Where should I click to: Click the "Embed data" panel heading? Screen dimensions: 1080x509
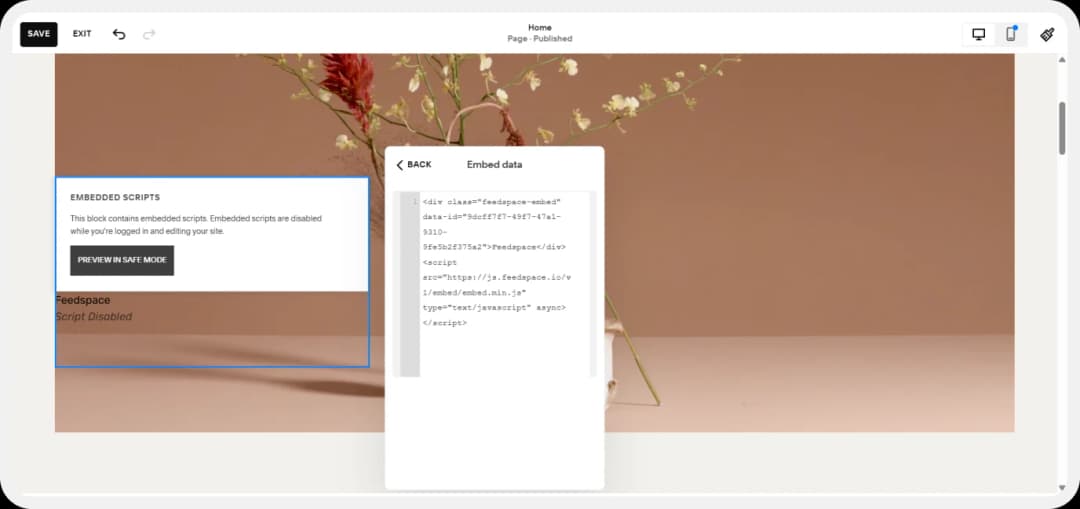(495, 165)
